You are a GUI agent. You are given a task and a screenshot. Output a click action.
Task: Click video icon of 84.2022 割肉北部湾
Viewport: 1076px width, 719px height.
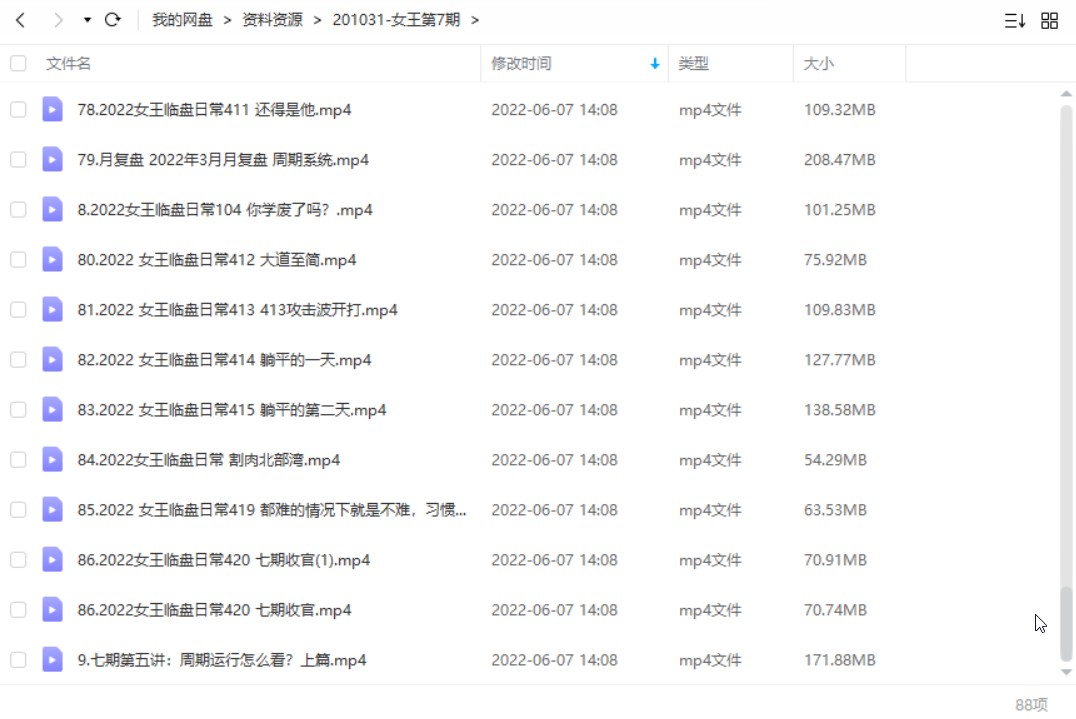pyautogui.click(x=52, y=460)
